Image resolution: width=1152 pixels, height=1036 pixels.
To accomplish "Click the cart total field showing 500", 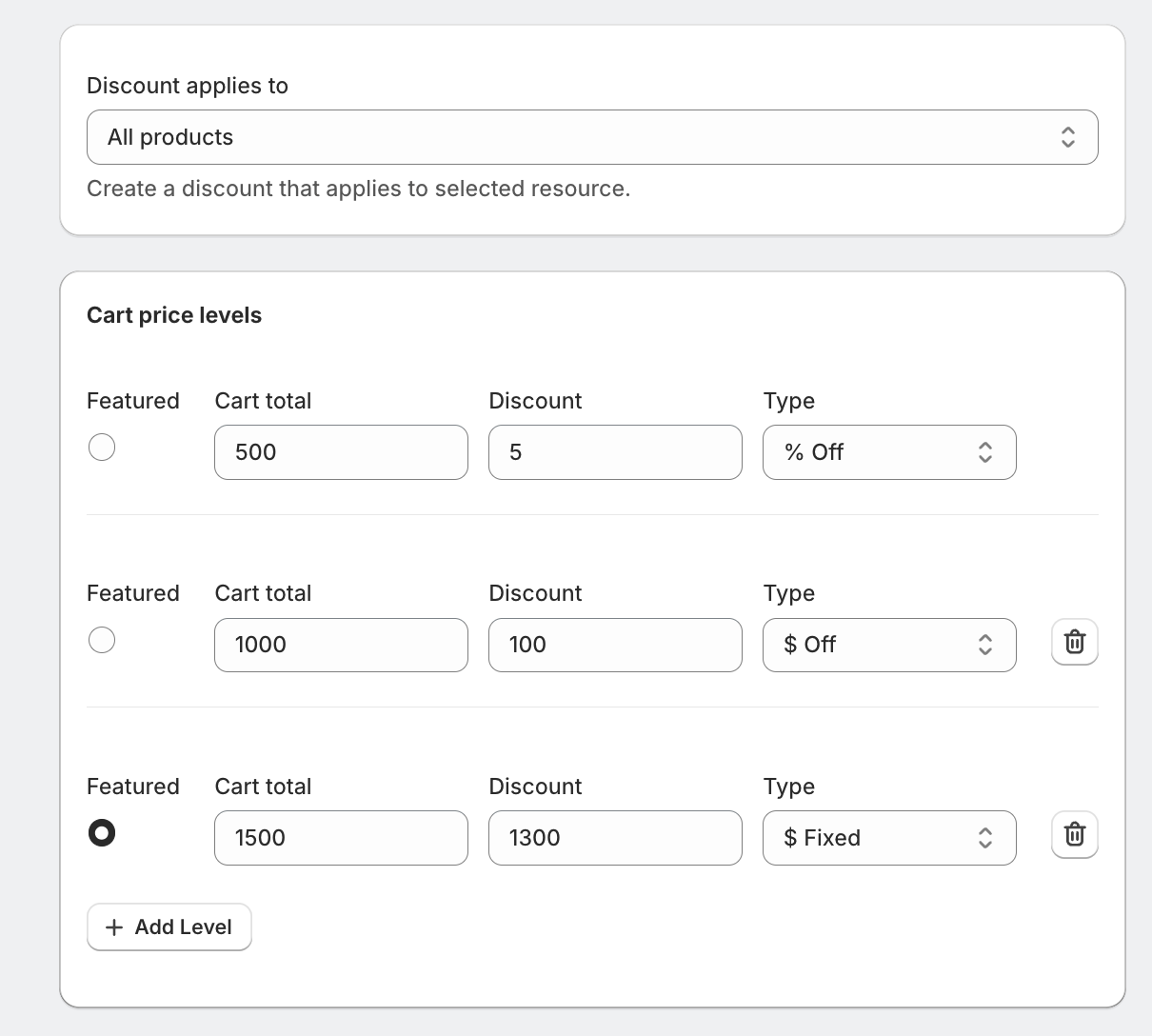I will [x=341, y=452].
